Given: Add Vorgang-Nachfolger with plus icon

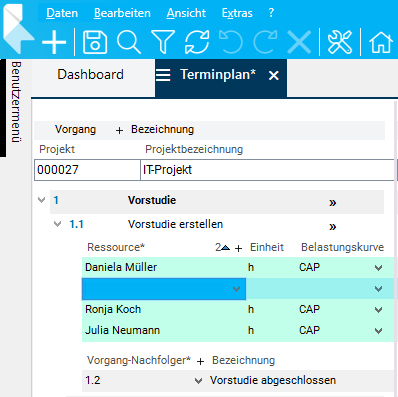Looking at the screenshot, I should pyautogui.click(x=200, y=361).
